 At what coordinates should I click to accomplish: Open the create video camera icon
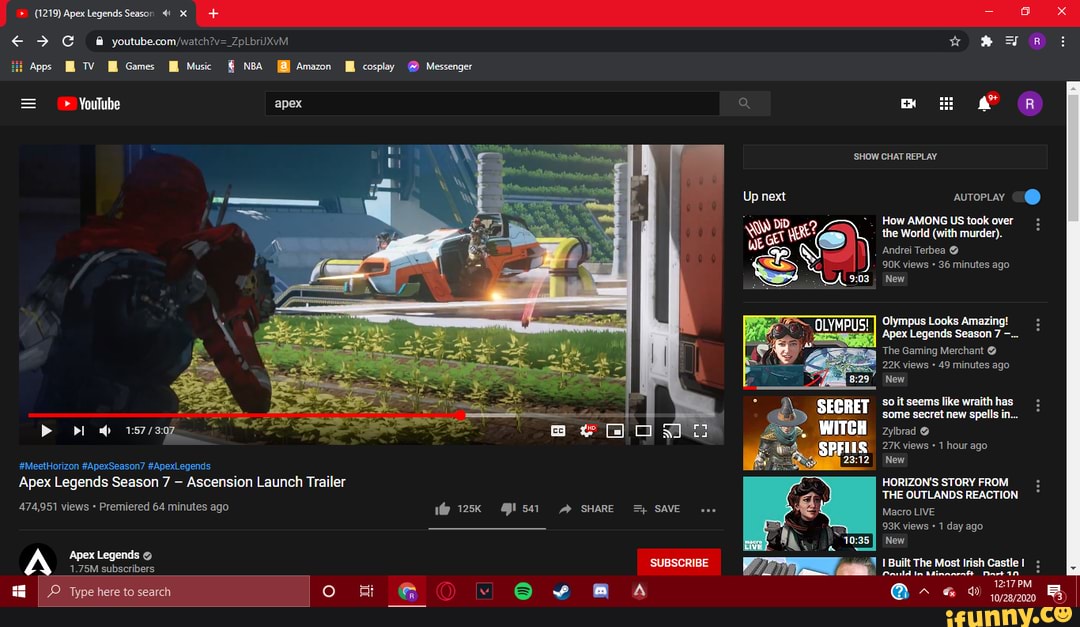(x=908, y=103)
